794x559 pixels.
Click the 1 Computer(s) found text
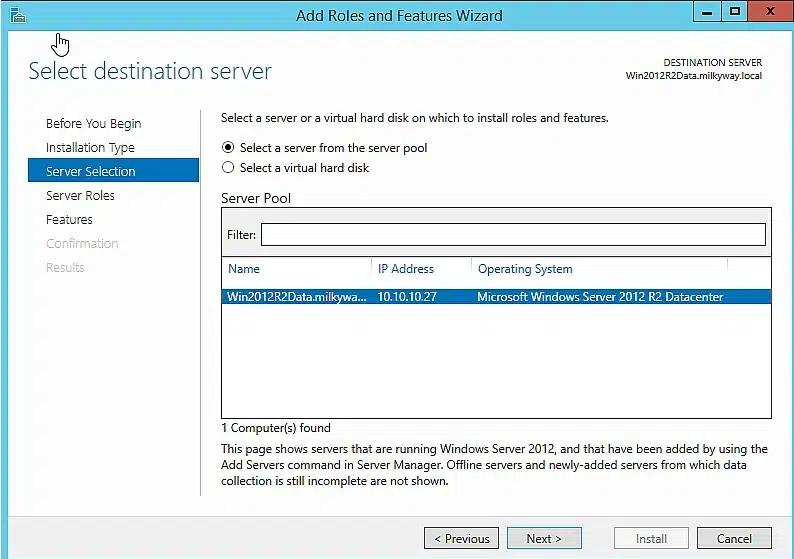pyautogui.click(x=276, y=428)
